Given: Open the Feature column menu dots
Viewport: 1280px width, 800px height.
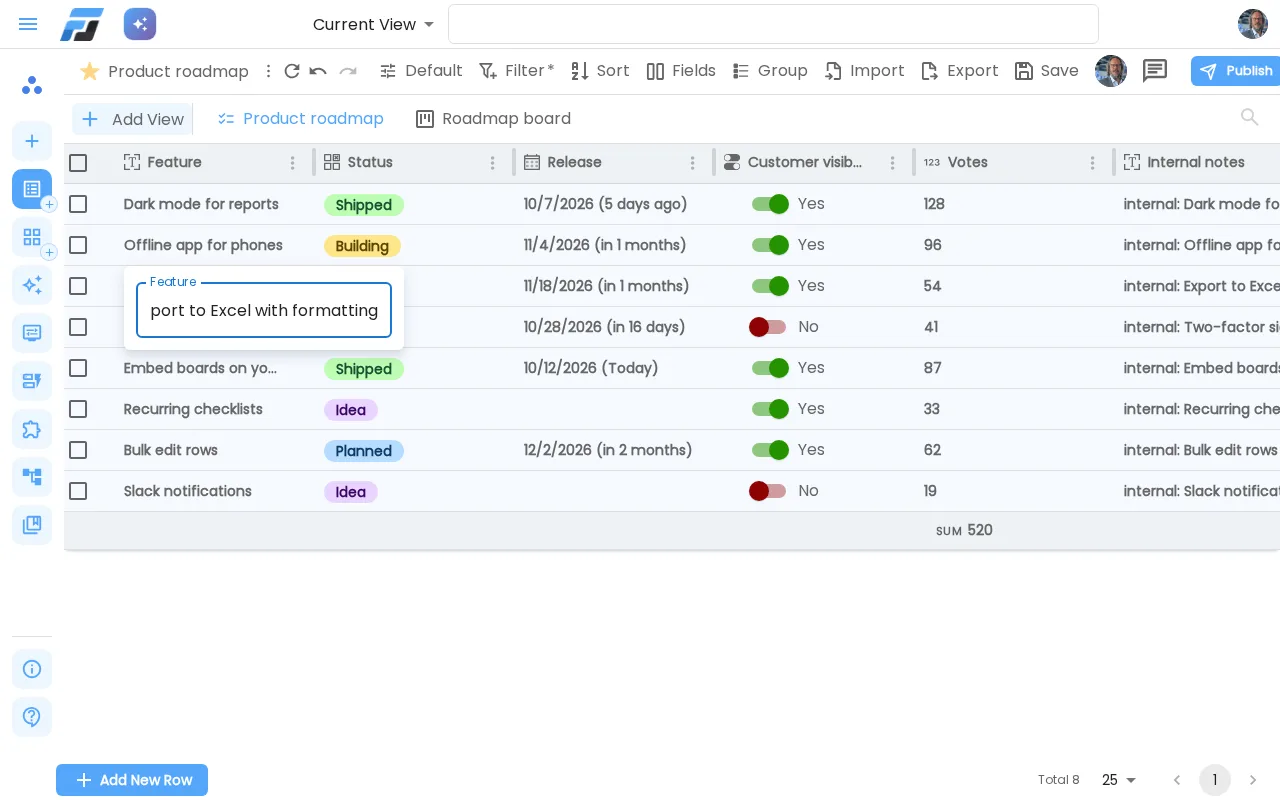Looking at the screenshot, I should [293, 163].
